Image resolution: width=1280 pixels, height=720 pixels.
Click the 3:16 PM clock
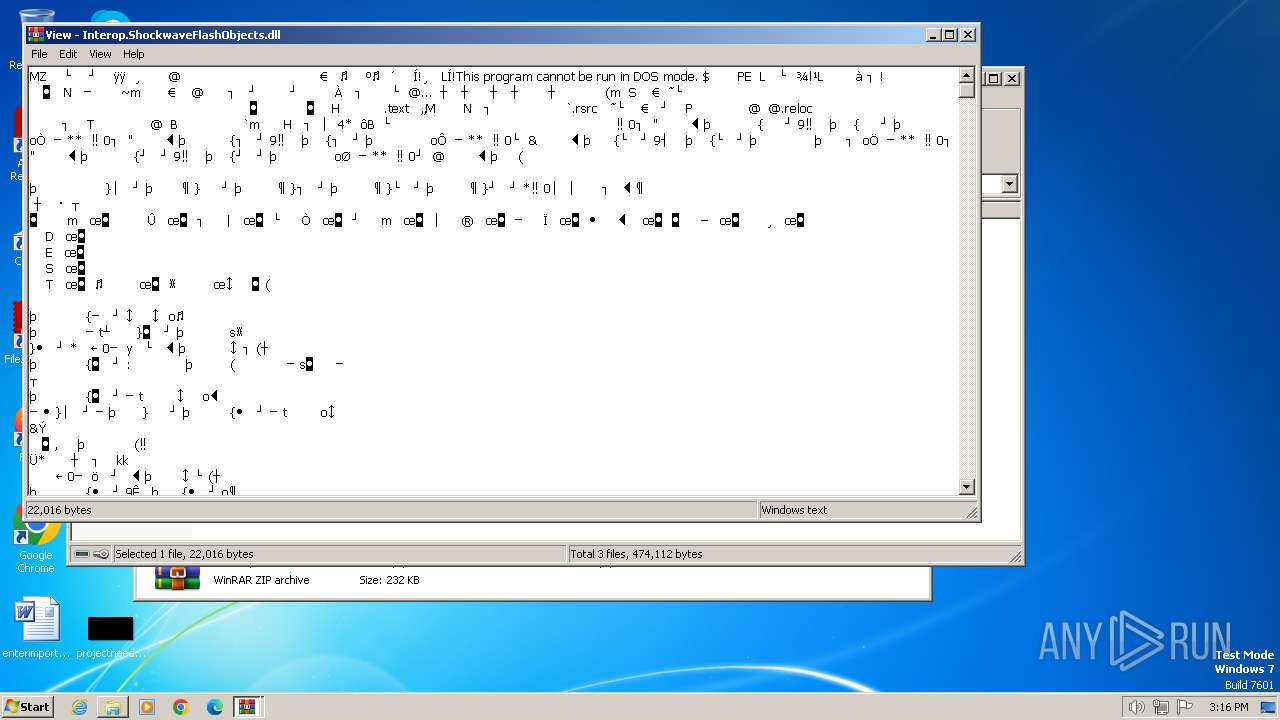[x=1228, y=707]
